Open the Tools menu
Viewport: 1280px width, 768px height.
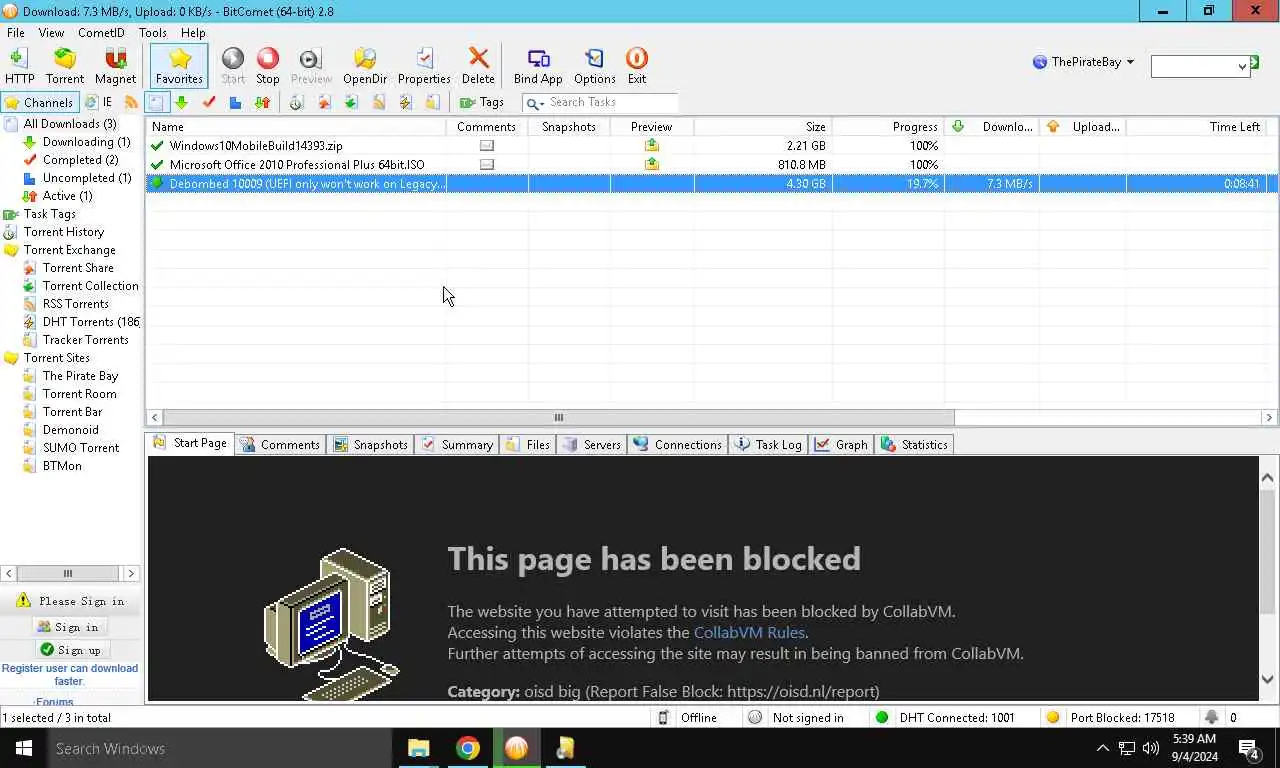[x=153, y=33]
